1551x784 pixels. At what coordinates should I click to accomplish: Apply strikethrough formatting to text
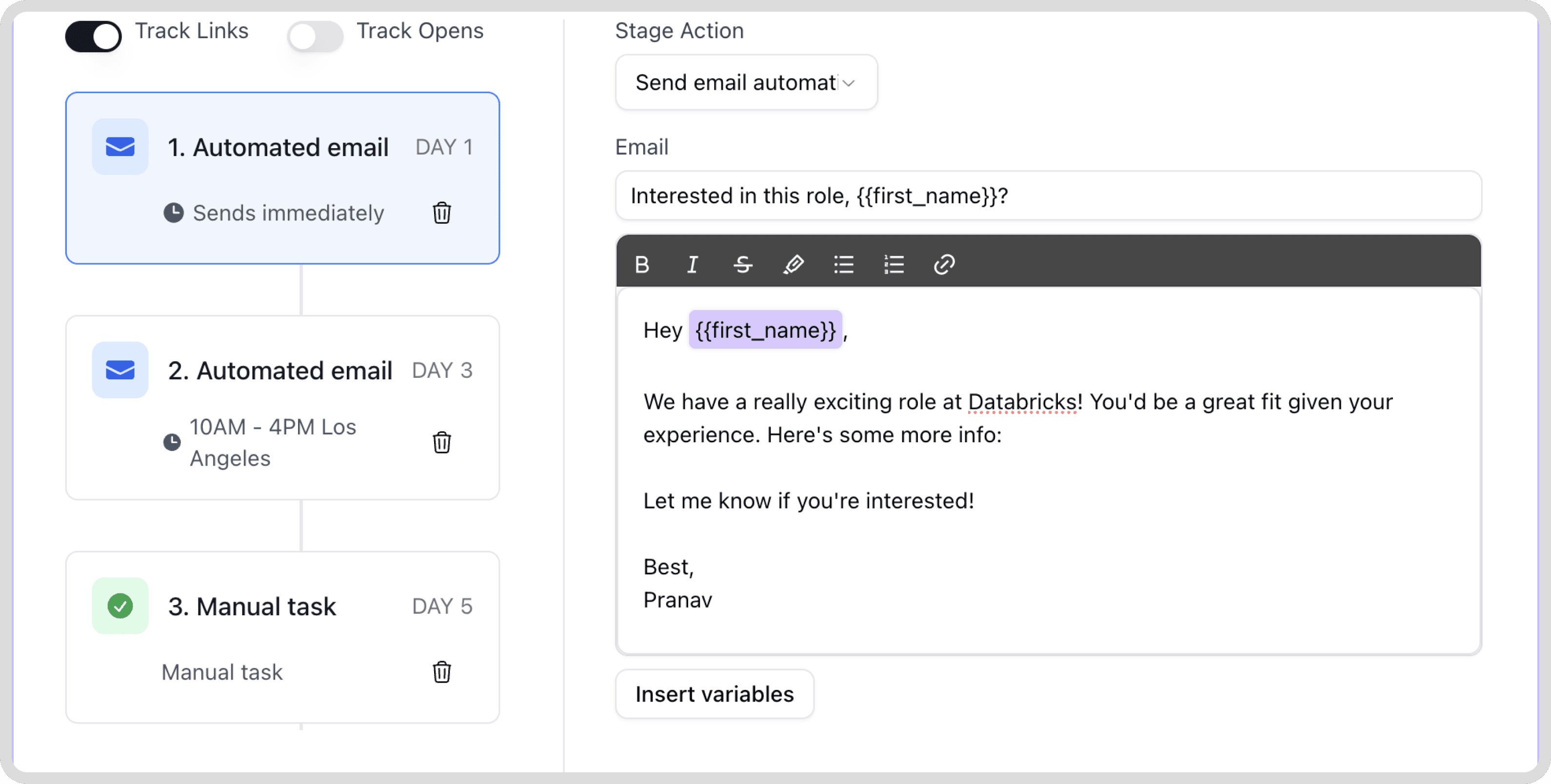pos(743,264)
